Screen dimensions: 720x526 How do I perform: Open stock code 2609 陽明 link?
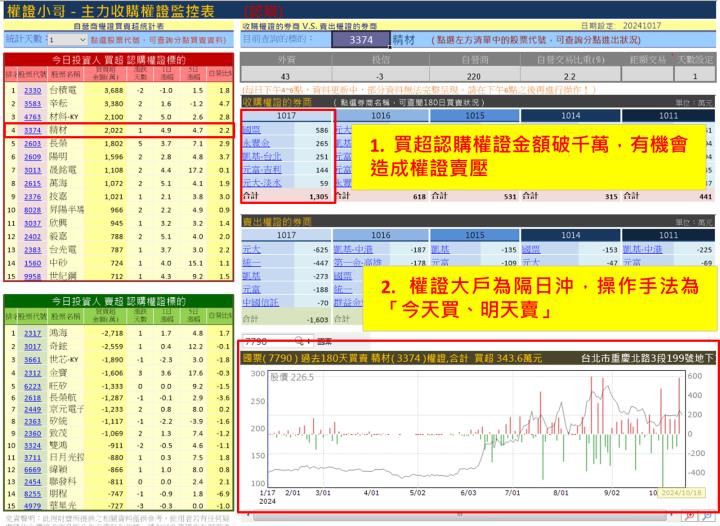[x=33, y=157]
